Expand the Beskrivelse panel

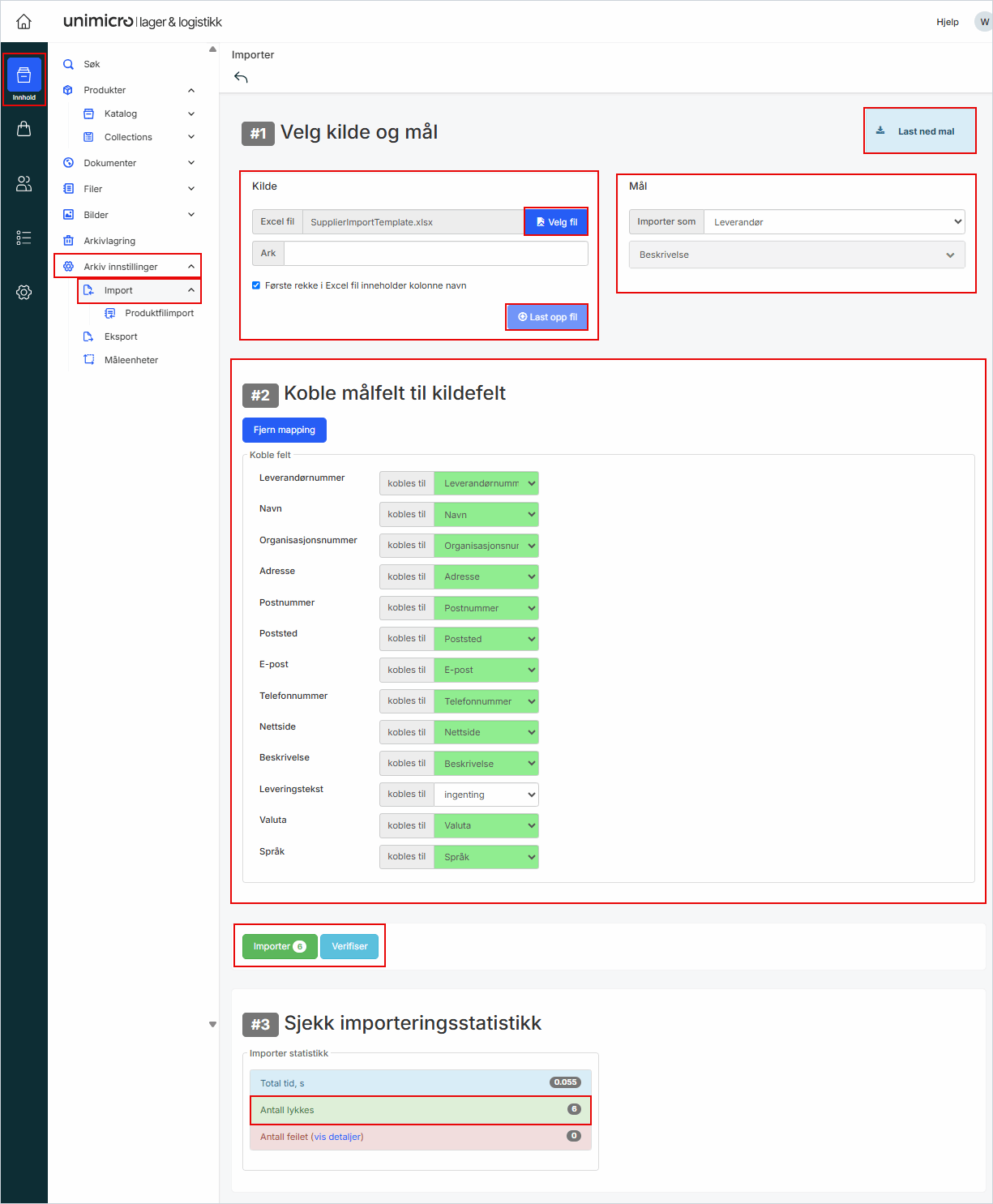(797, 255)
